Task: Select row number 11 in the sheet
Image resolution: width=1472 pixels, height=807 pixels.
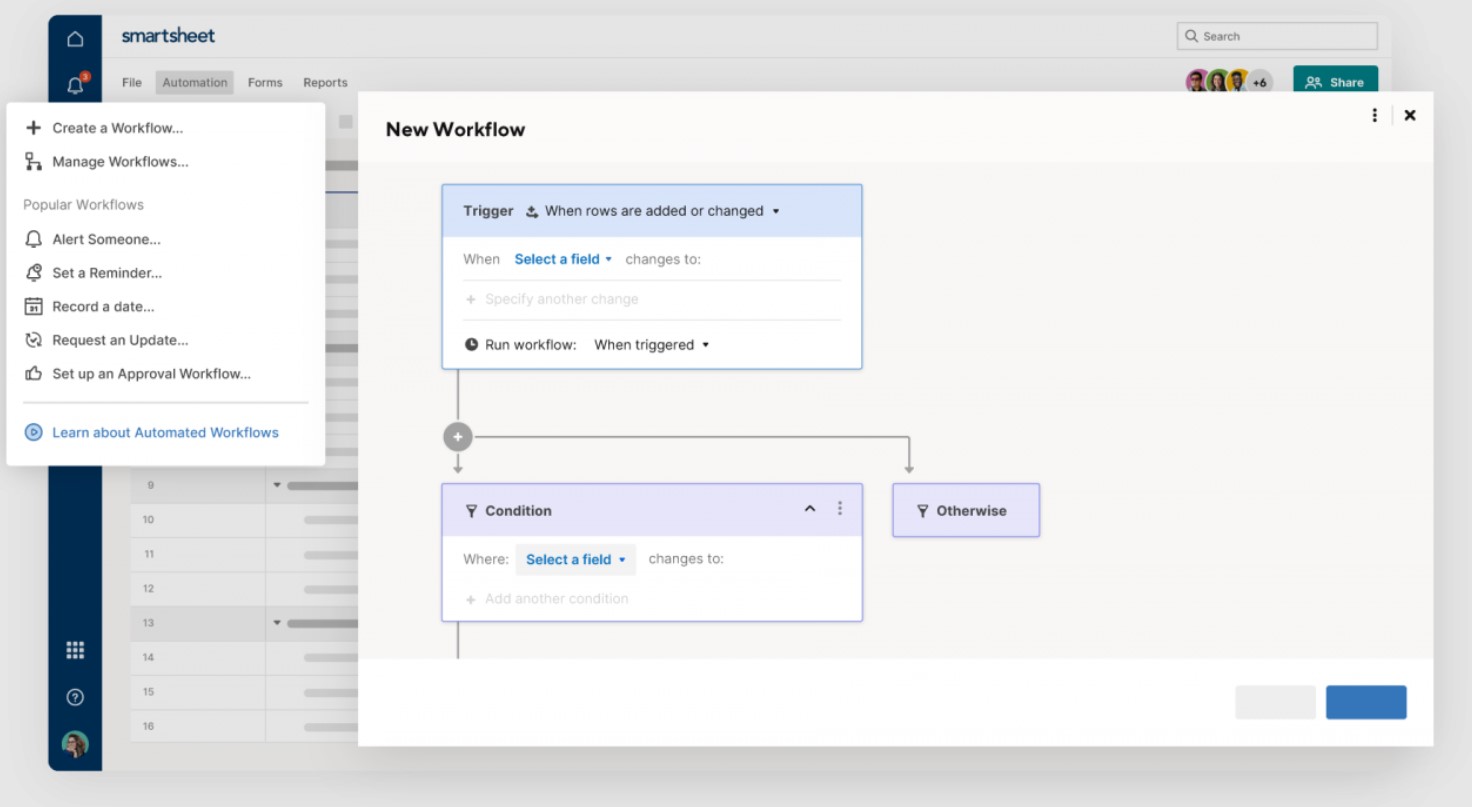Action: tap(148, 554)
